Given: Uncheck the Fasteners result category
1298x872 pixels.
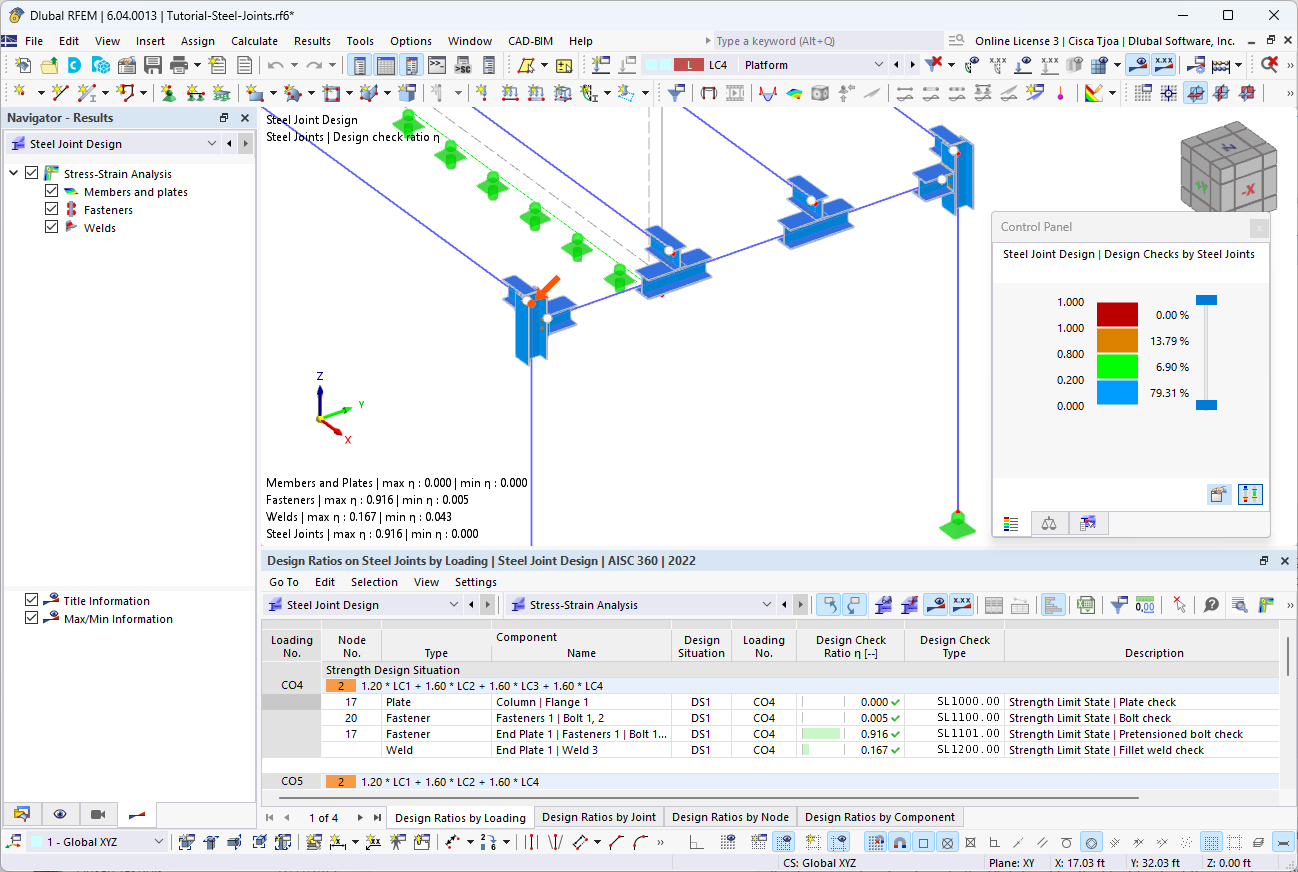Looking at the screenshot, I should tap(50, 209).
